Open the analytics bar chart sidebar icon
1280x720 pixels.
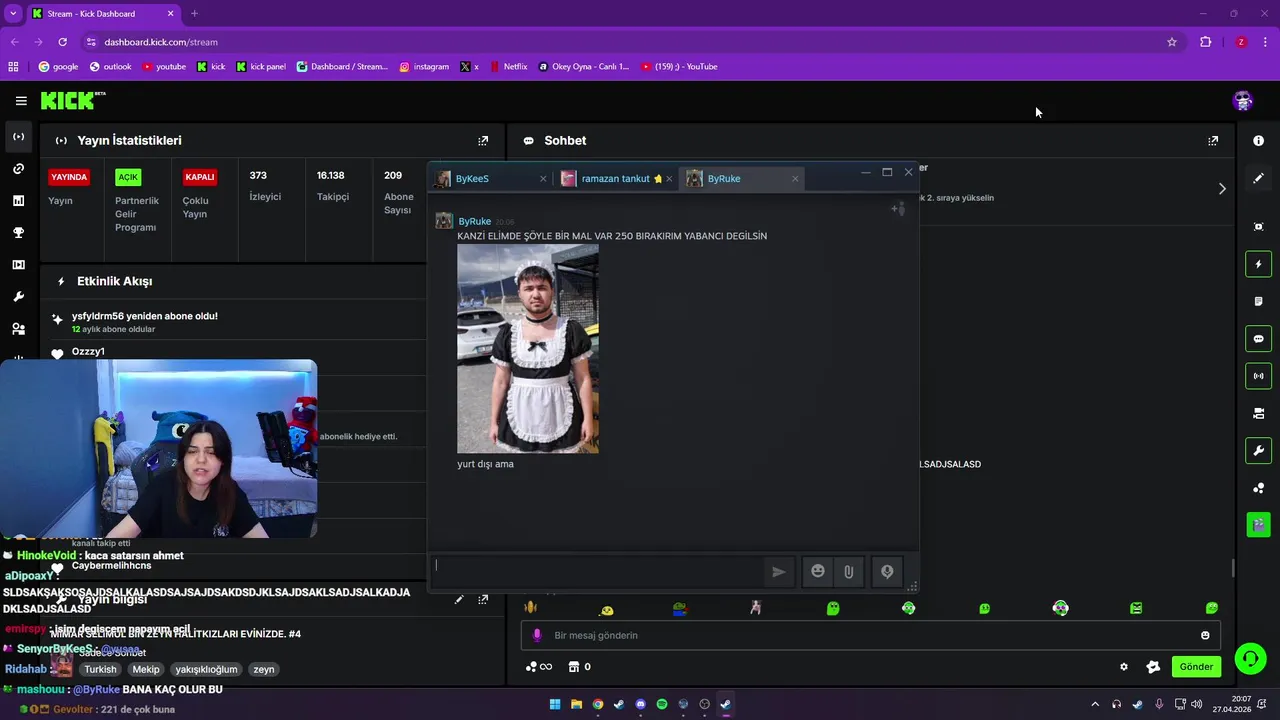18,201
